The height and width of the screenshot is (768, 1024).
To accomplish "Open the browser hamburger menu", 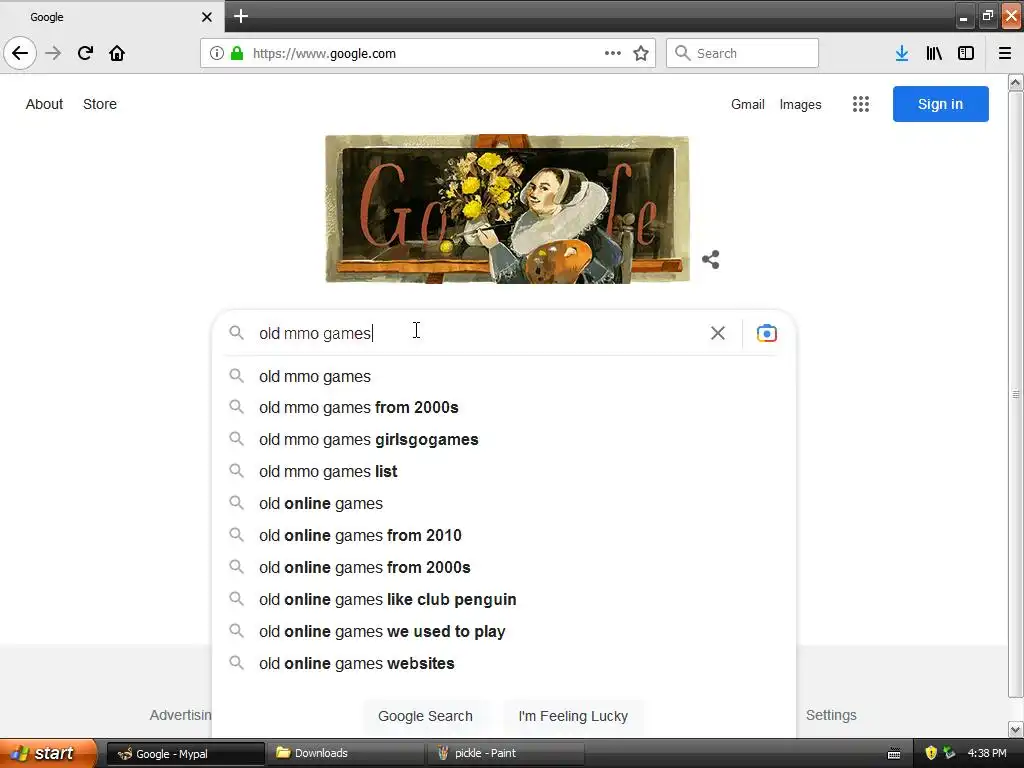I will click(x=1005, y=53).
